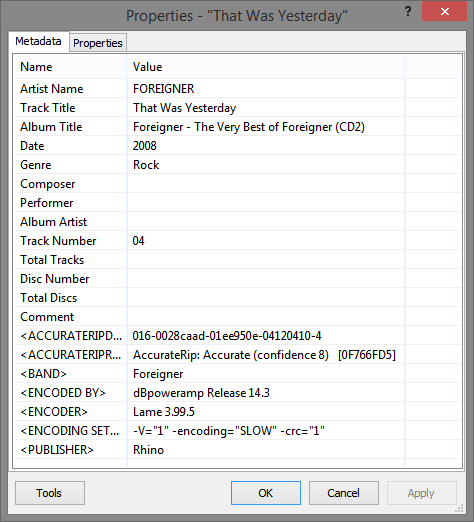474x522 pixels.
Task: Click the empty Album Artist value field
Action: coord(266,222)
